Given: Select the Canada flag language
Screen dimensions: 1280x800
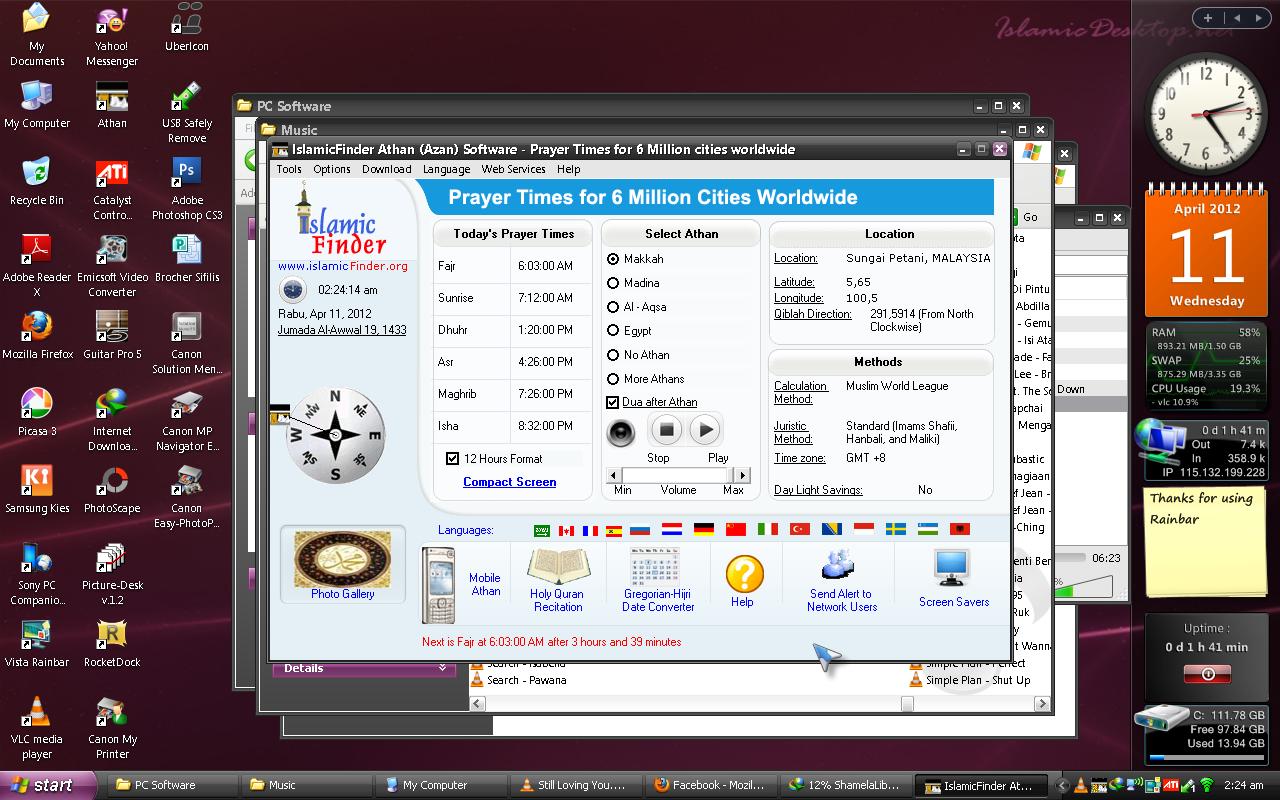Looking at the screenshot, I should pos(567,530).
